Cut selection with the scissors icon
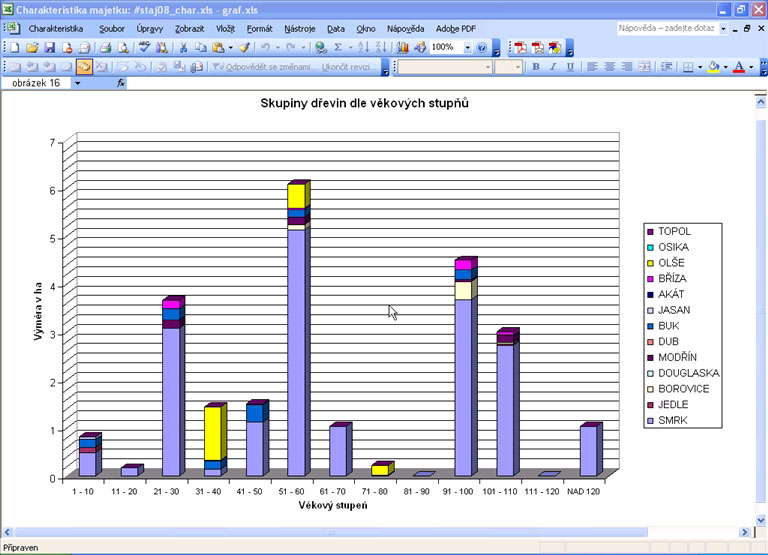Screen dimensions: 768x555 [184, 47]
